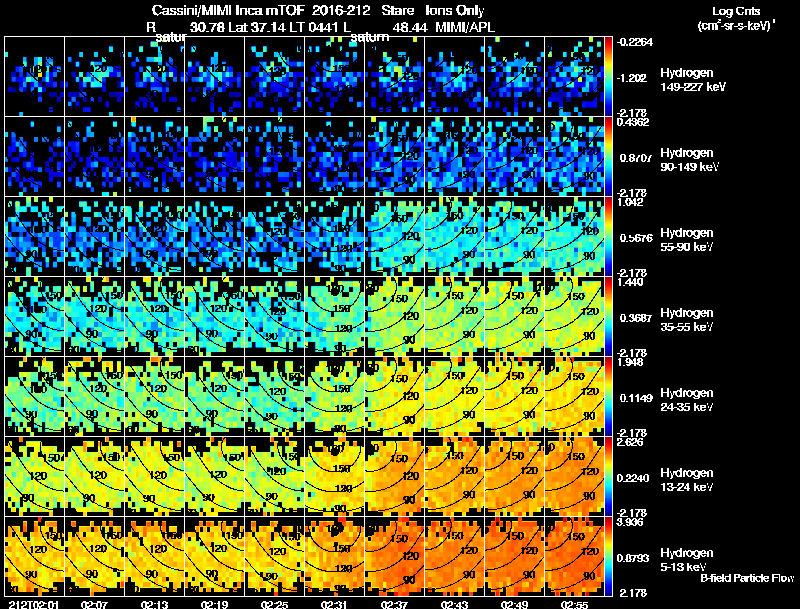The width and height of the screenshot is (800, 609).
Task: Open the 5-13 keV image panel at 02:37
Action: click(x=394, y=556)
